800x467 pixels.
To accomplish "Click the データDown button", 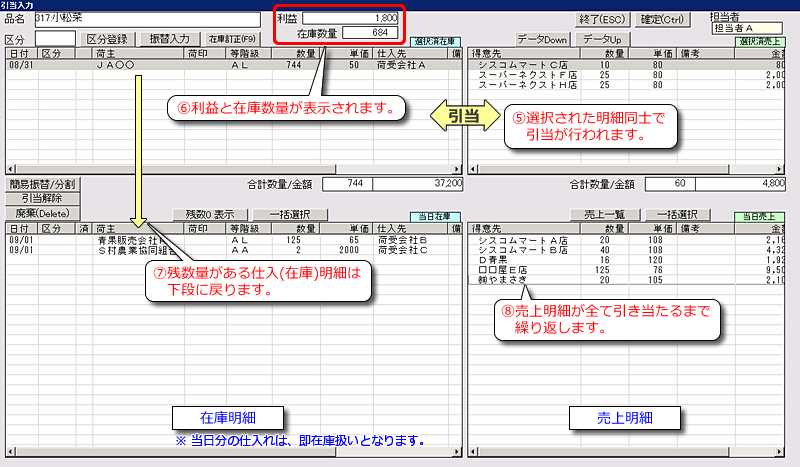I will 542,38.
